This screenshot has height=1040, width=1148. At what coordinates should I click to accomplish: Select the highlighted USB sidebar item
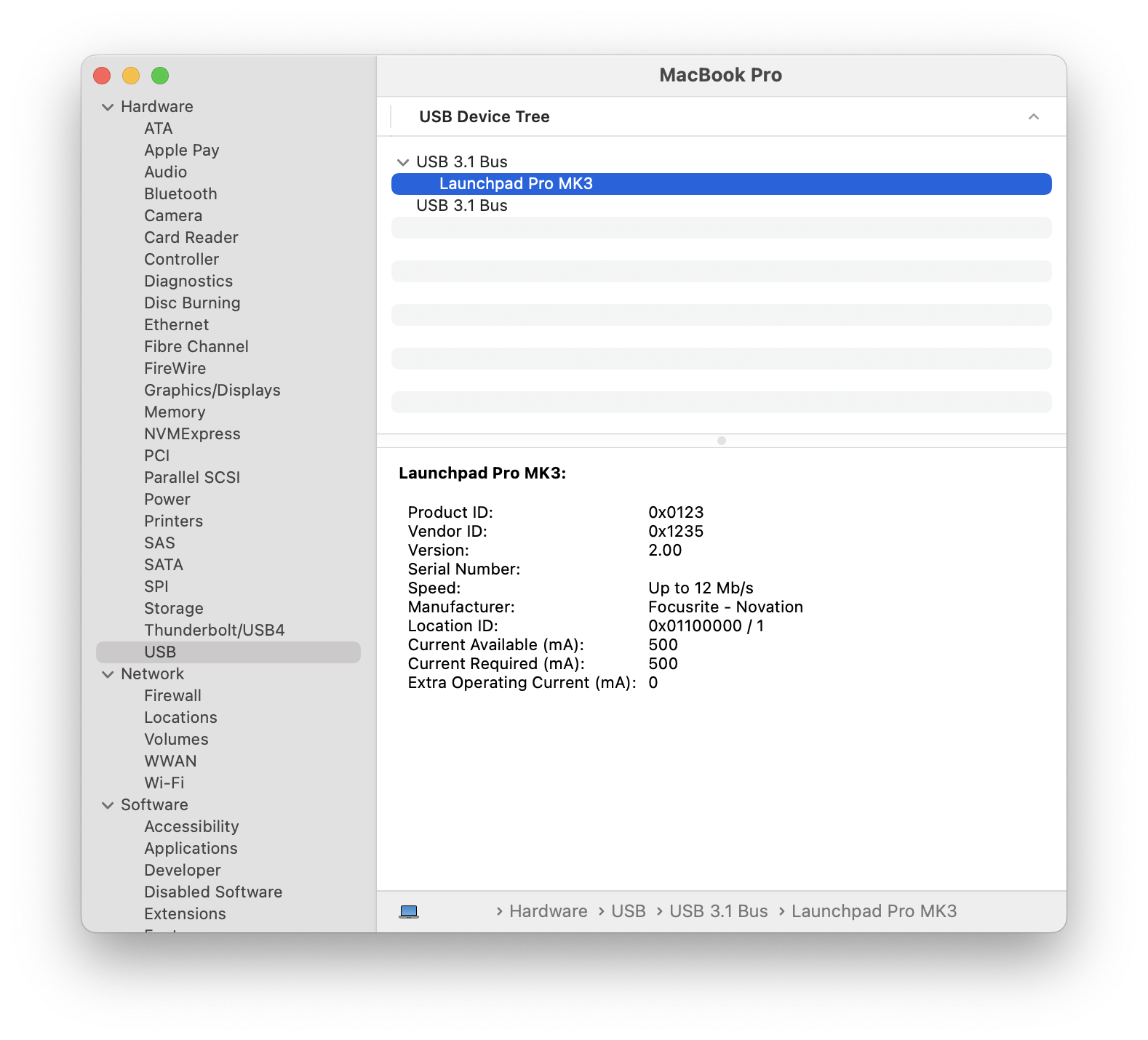[x=228, y=652]
